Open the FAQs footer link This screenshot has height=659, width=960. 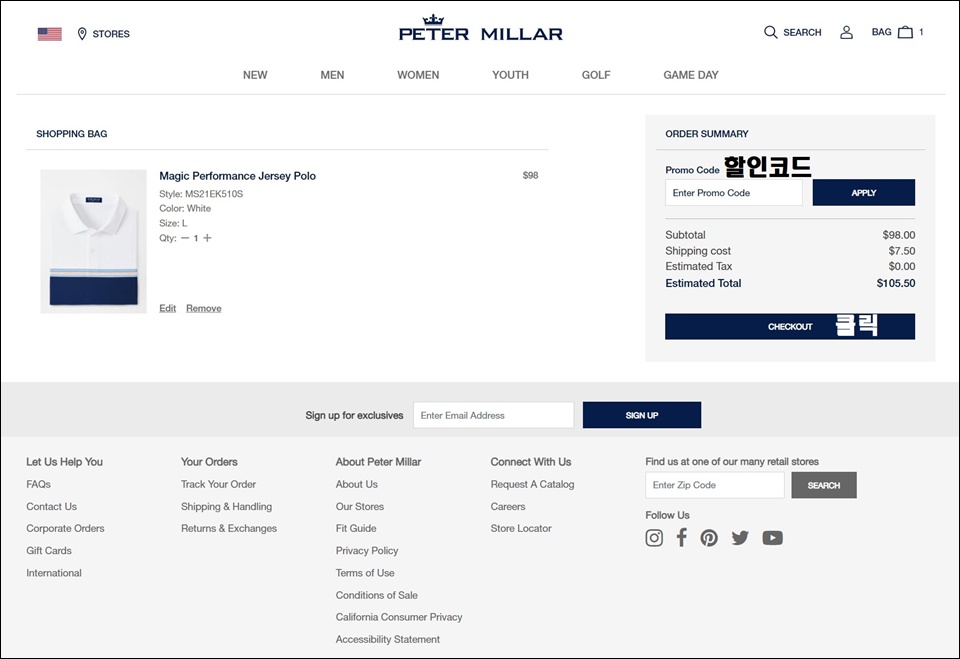39,484
